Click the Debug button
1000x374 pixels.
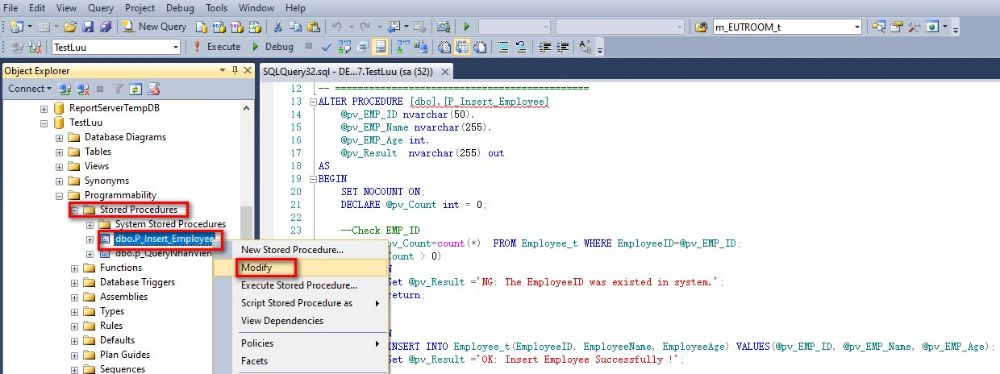click(273, 47)
